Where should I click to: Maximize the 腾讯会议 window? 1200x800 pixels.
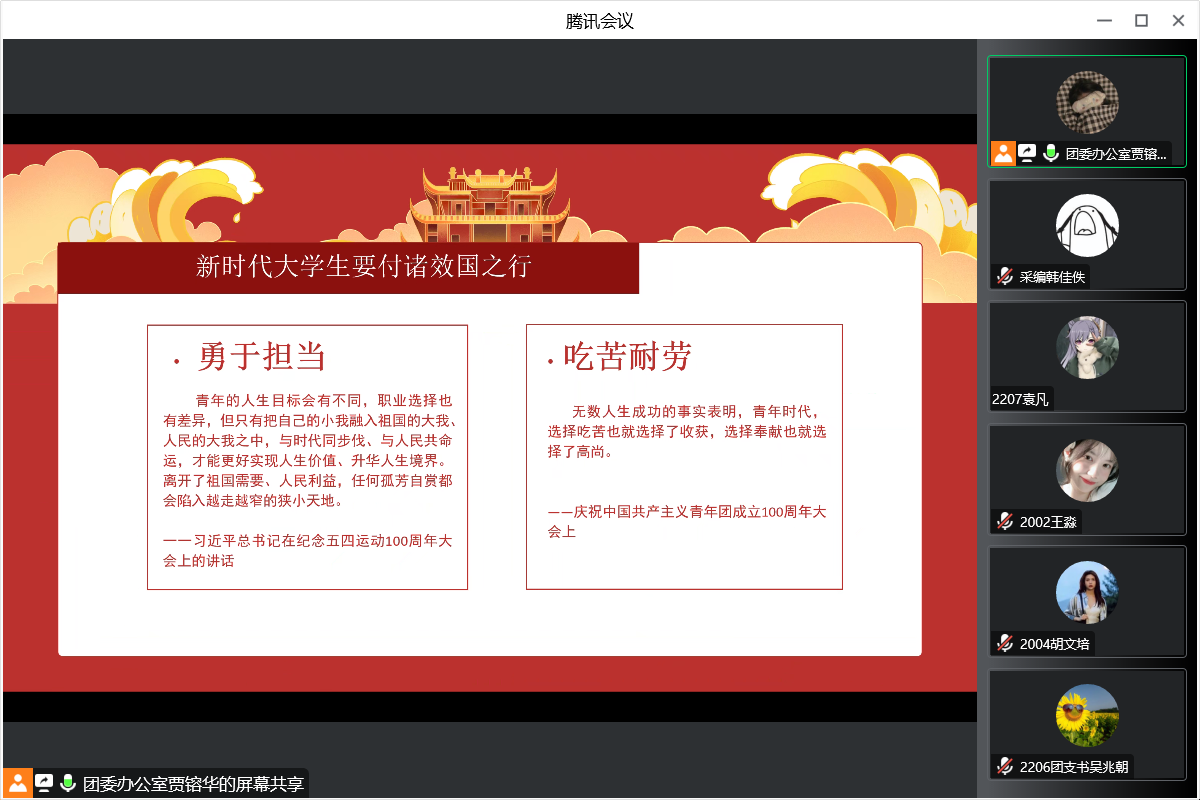1141,21
